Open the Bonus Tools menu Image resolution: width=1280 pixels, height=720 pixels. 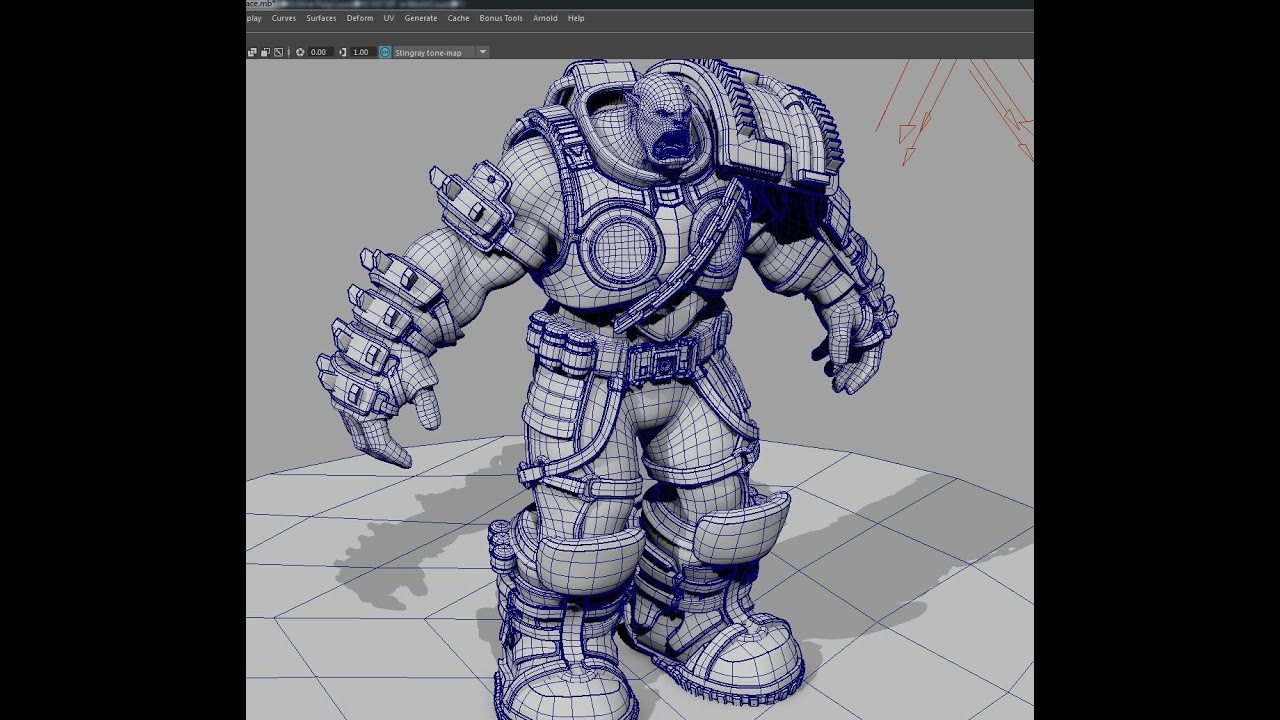click(501, 18)
